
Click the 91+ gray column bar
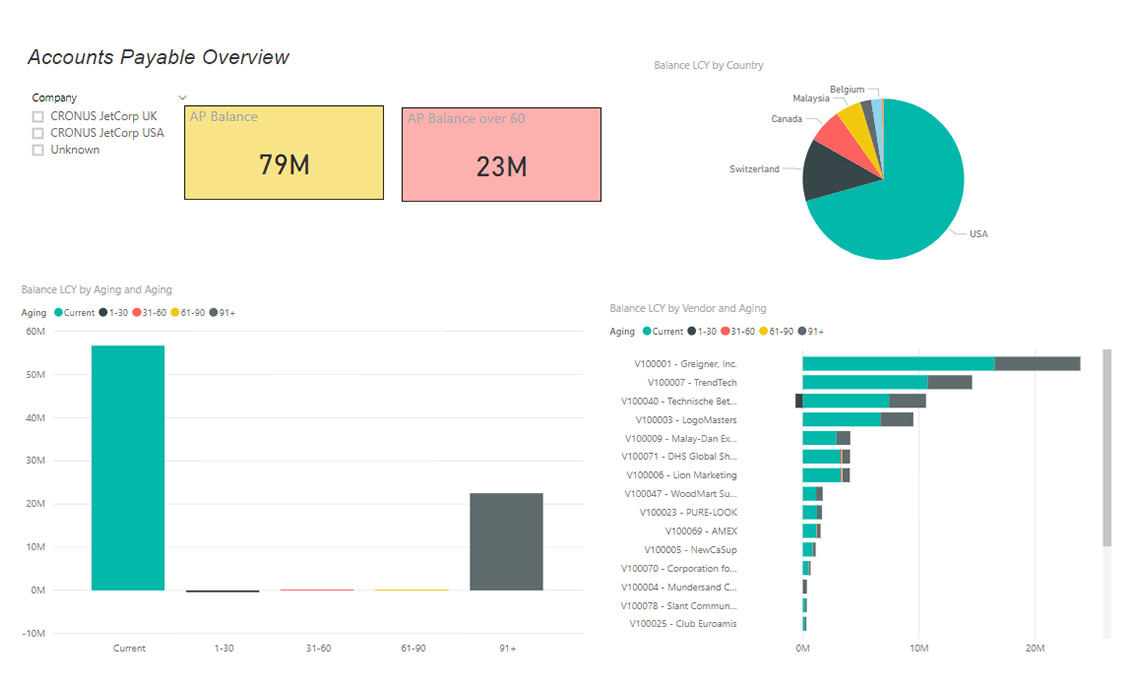(506, 542)
